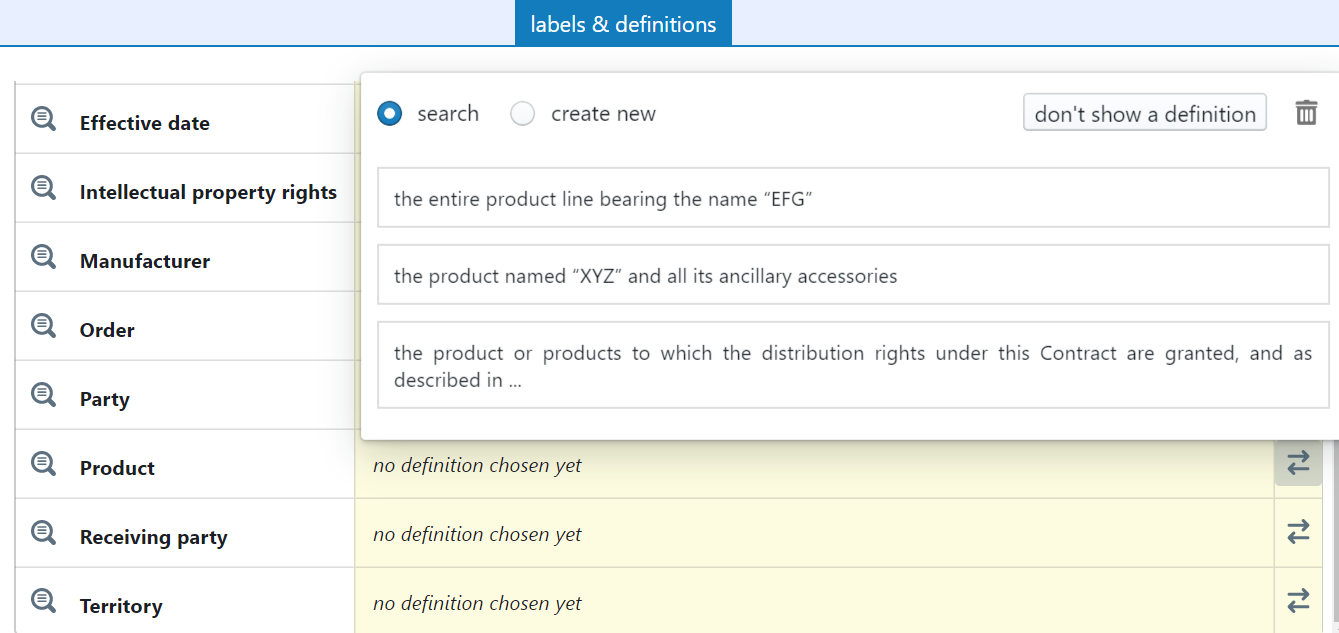Screen dimensions: 1339x633
Task: Open the labels & definitions tab
Action: tap(623, 24)
